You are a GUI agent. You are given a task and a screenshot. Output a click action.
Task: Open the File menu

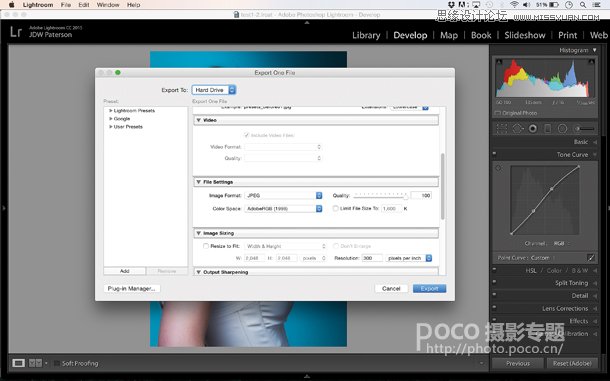(66, 5)
